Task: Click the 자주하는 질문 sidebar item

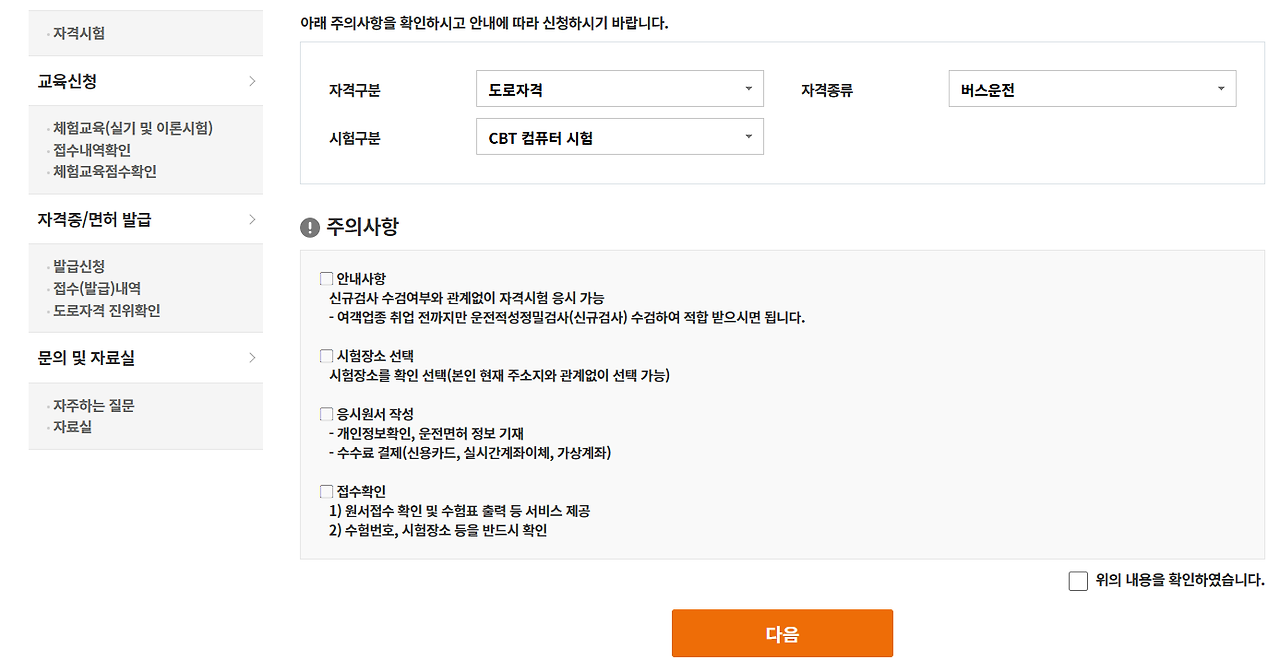Action: [88, 405]
